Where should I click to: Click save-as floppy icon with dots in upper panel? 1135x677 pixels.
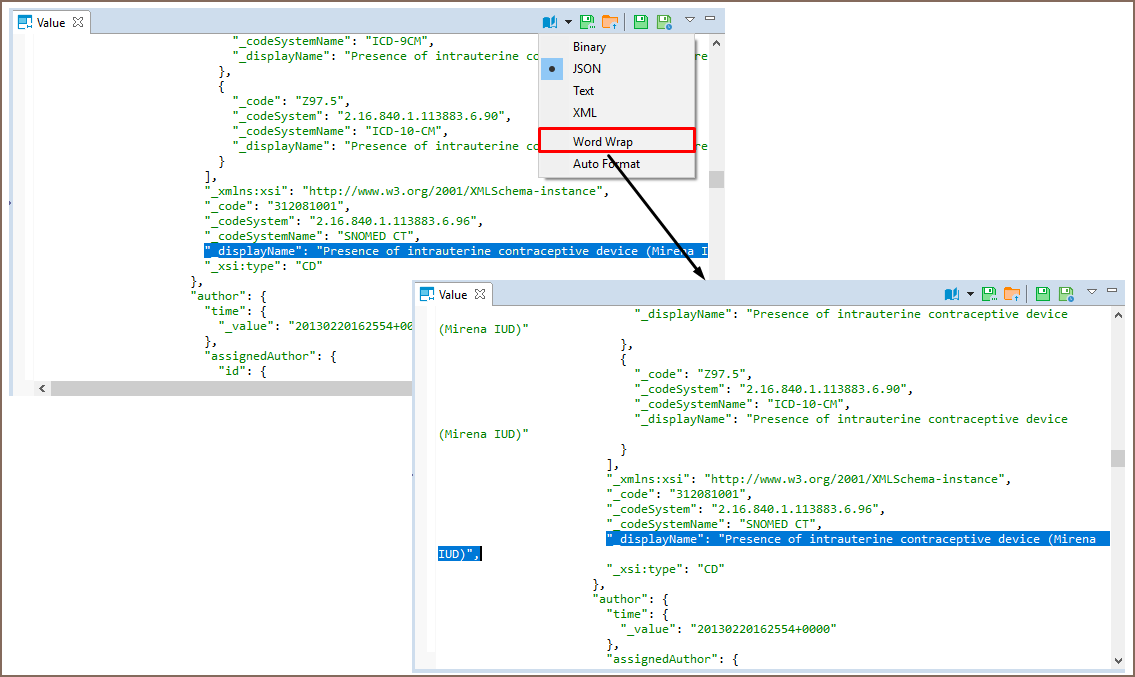[587, 21]
